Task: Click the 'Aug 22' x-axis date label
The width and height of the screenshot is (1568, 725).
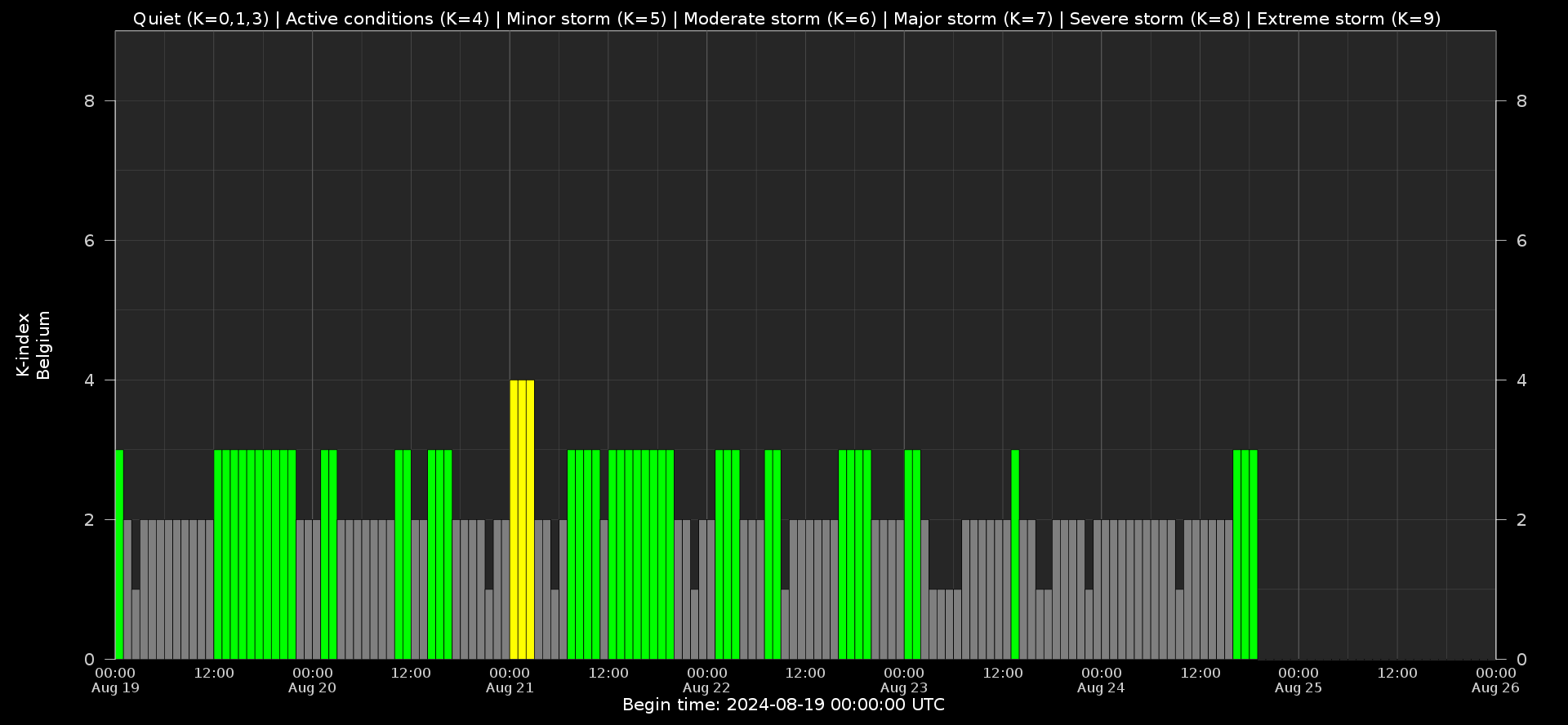Action: point(706,688)
